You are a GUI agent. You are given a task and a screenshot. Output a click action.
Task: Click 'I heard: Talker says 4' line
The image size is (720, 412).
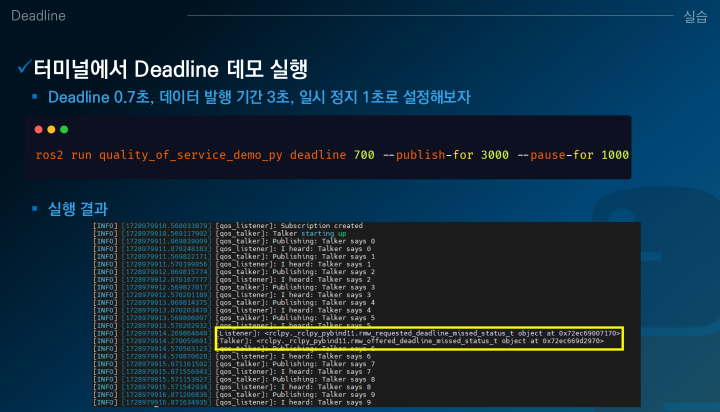click(x=232, y=310)
